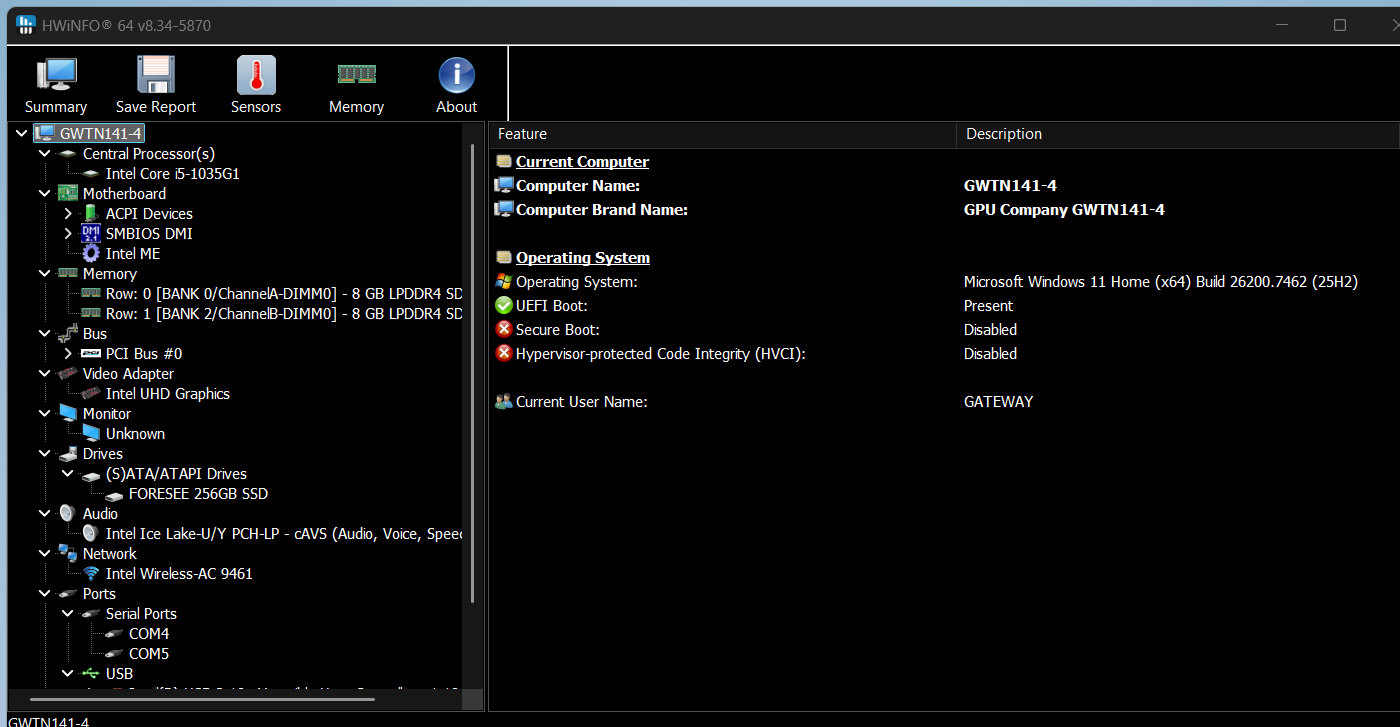Click the Computer Brand Name row
Screen dimensions: 1400x727
944,209
